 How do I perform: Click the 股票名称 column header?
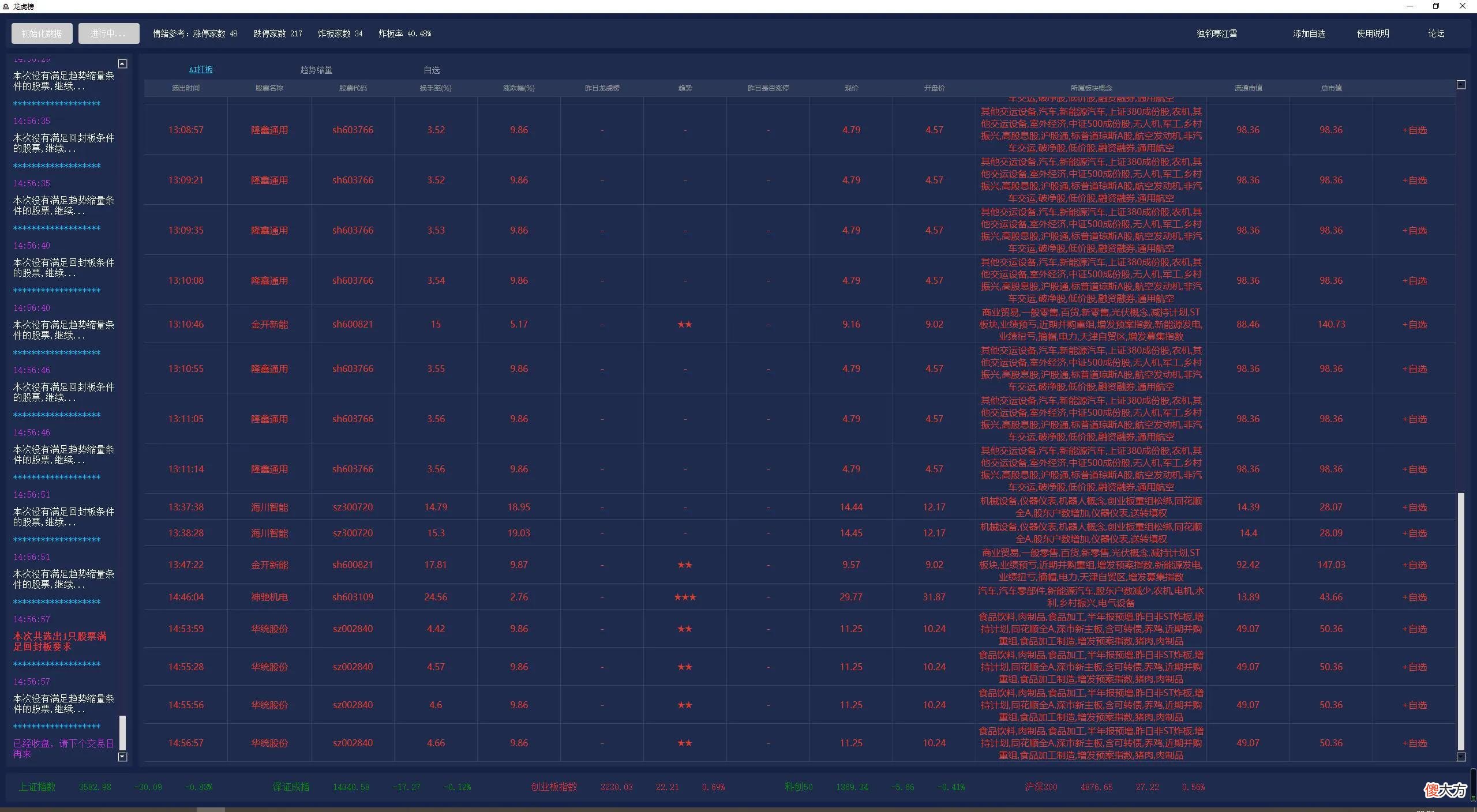269,88
